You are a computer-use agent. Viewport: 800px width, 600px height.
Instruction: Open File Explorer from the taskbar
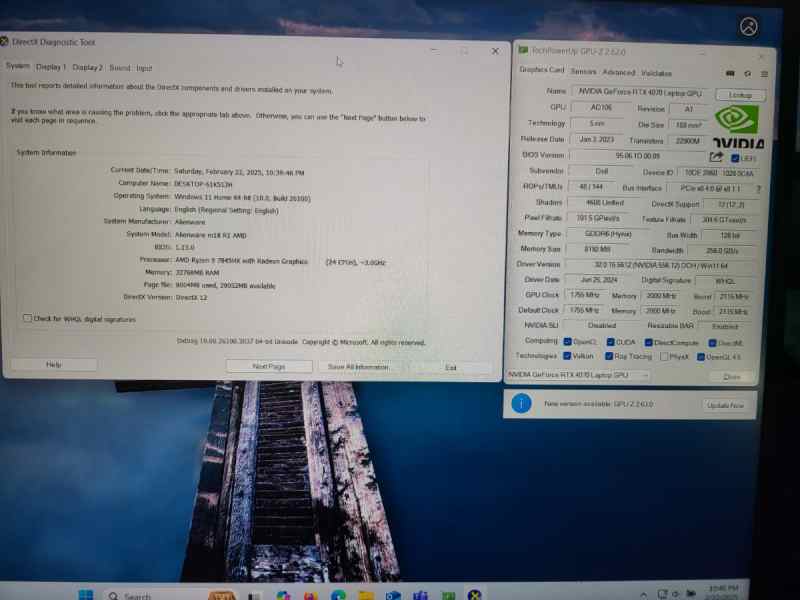pyautogui.click(x=366, y=595)
